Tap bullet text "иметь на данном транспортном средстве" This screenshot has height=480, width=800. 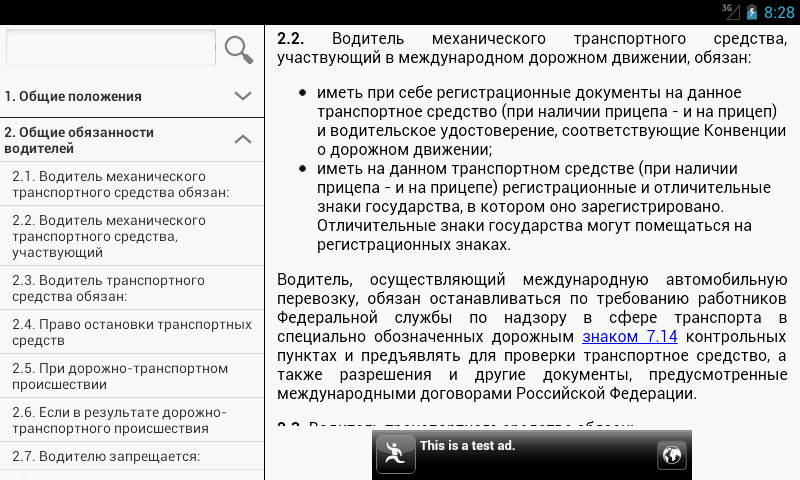477,169
